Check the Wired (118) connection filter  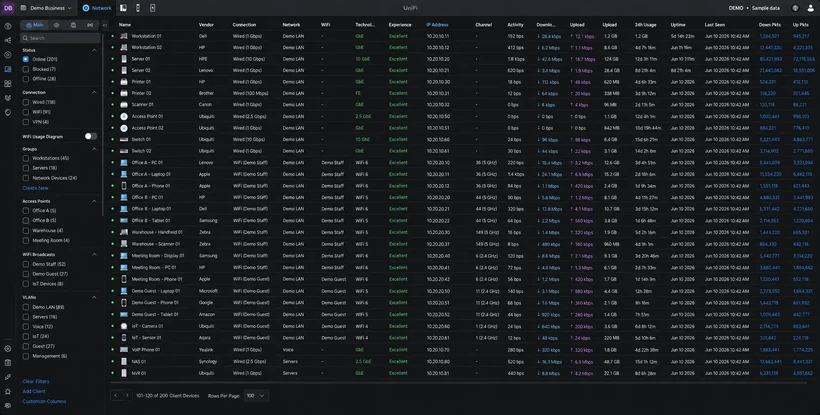[26, 102]
